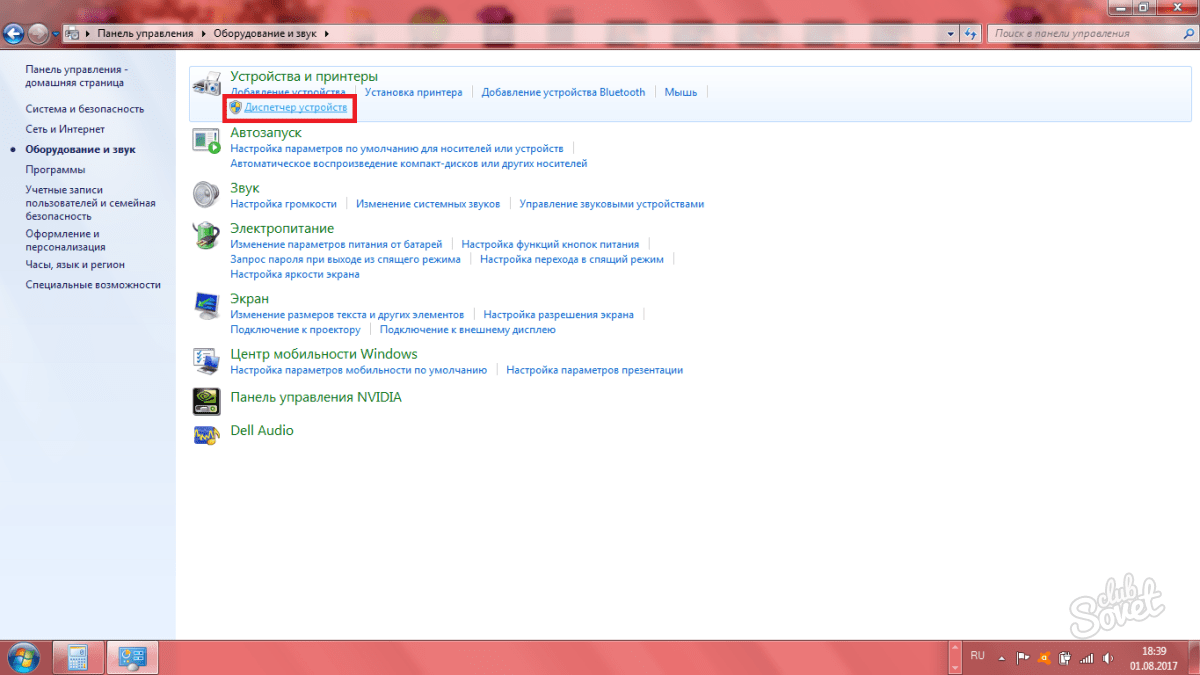
Task: Click the Back navigation arrow button
Action: [14, 34]
